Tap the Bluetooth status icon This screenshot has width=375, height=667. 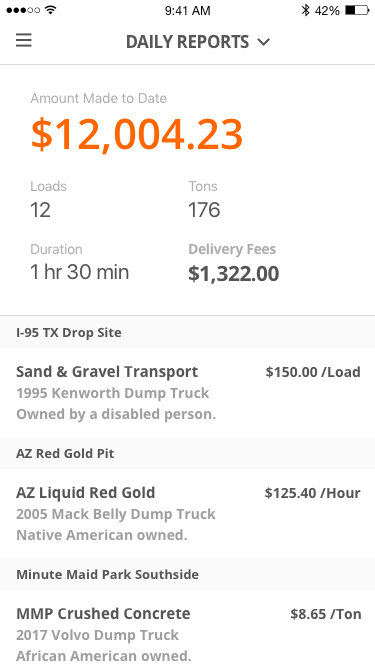pyautogui.click(x=305, y=10)
